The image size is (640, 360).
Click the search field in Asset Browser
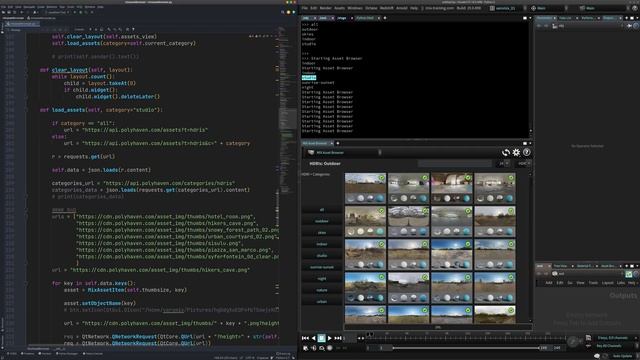click(455, 163)
